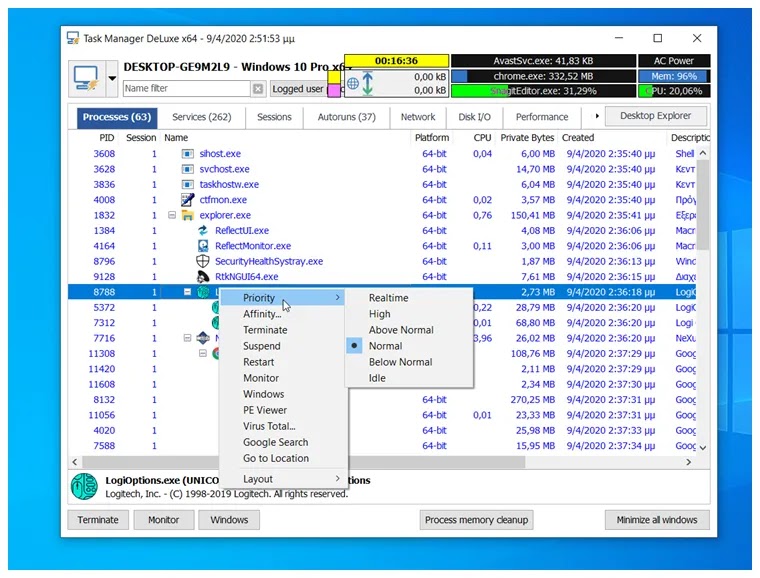Click the SecurityHealthSystray.exe shield icon
The image size is (760, 578).
point(203,262)
